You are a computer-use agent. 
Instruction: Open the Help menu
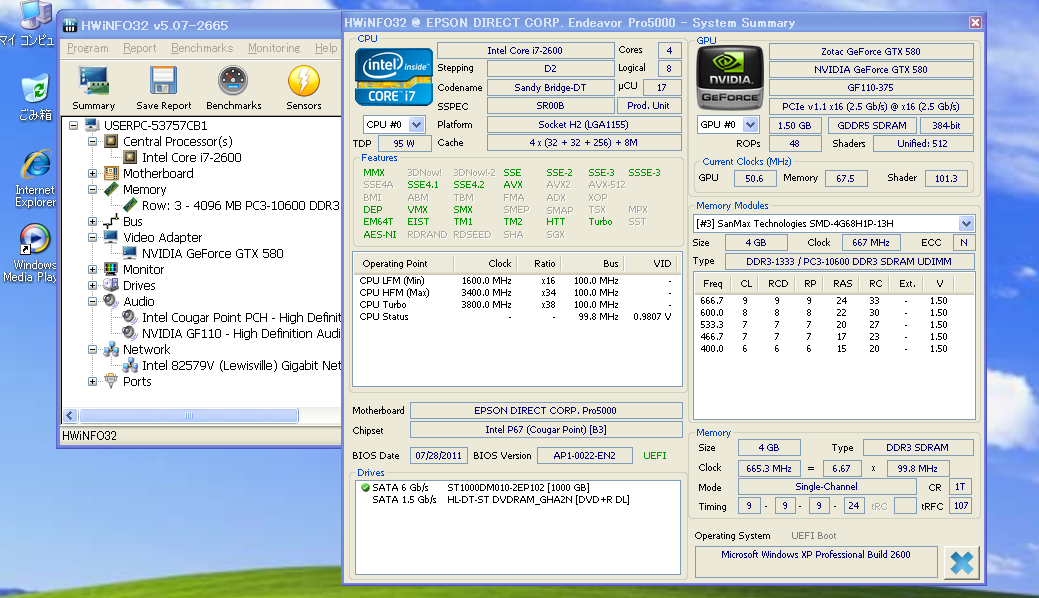(x=326, y=48)
